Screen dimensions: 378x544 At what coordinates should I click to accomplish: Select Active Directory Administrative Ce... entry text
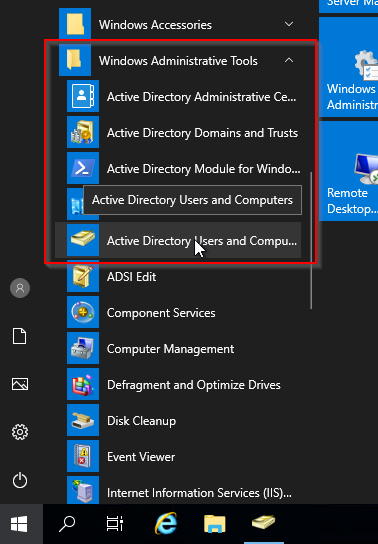click(x=201, y=97)
